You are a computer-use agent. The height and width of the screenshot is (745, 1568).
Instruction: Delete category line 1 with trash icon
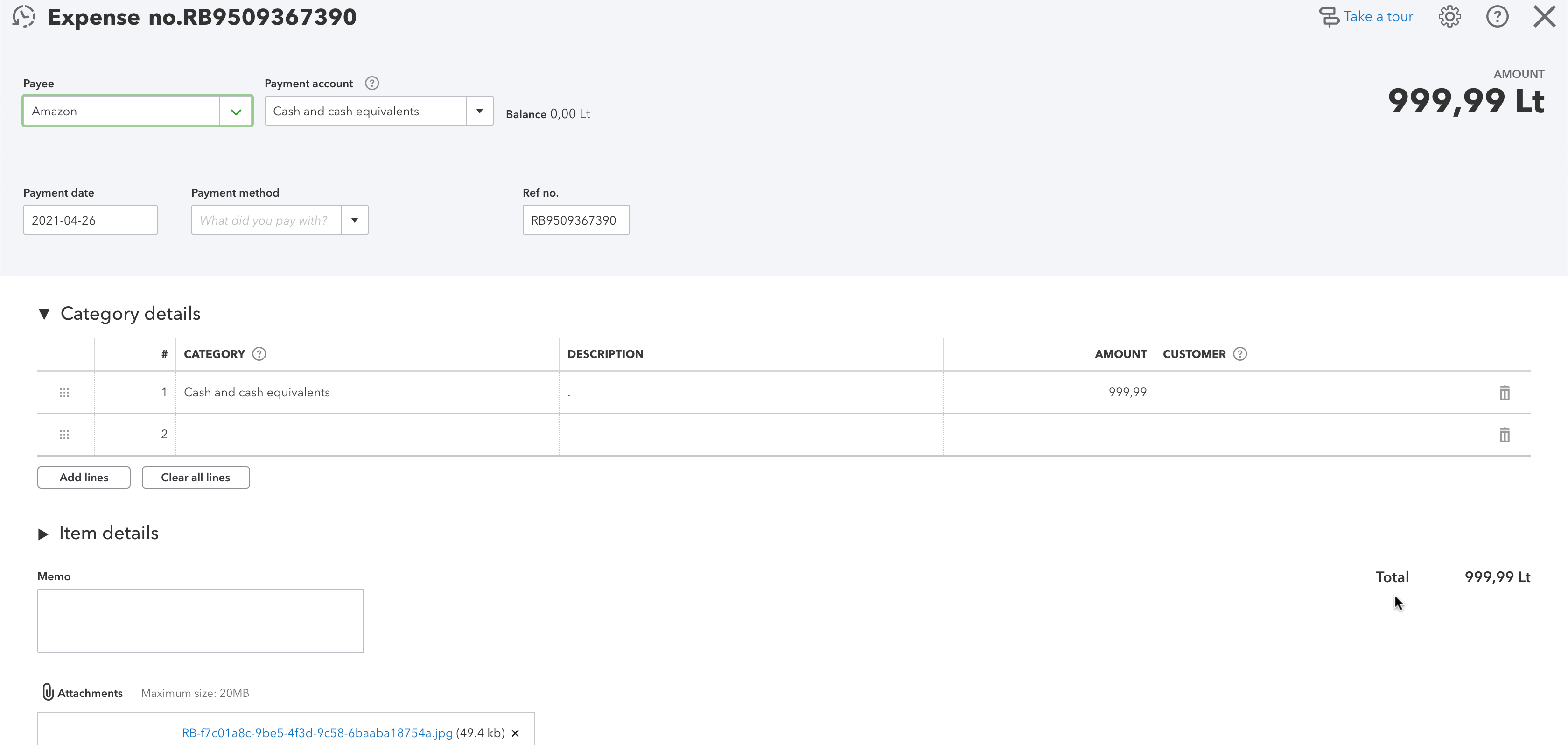(x=1504, y=393)
